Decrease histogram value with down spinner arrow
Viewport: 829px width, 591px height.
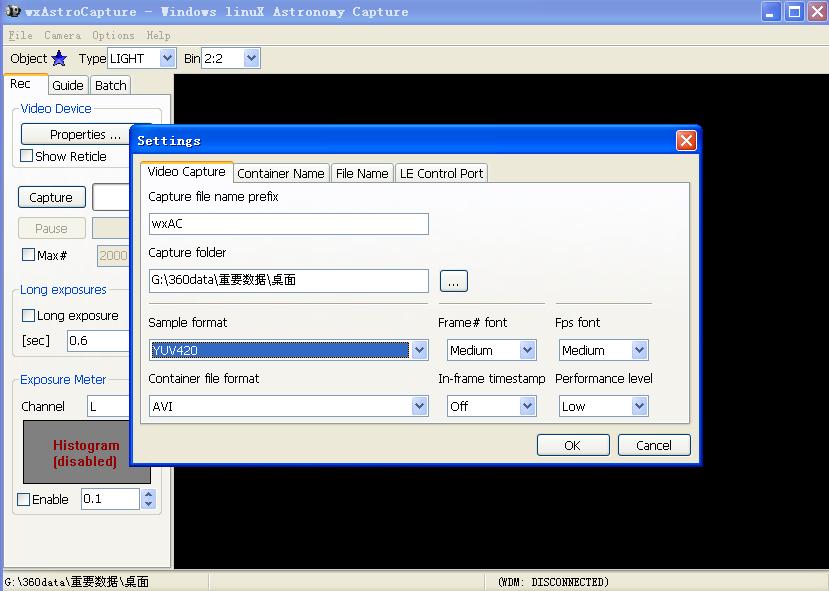click(x=149, y=504)
